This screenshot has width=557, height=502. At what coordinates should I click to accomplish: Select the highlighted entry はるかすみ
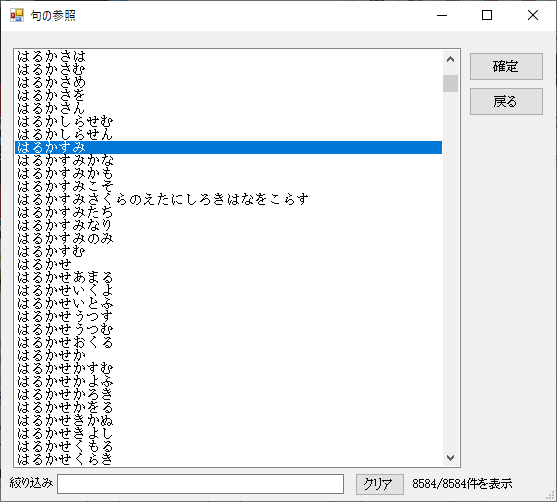point(228,147)
